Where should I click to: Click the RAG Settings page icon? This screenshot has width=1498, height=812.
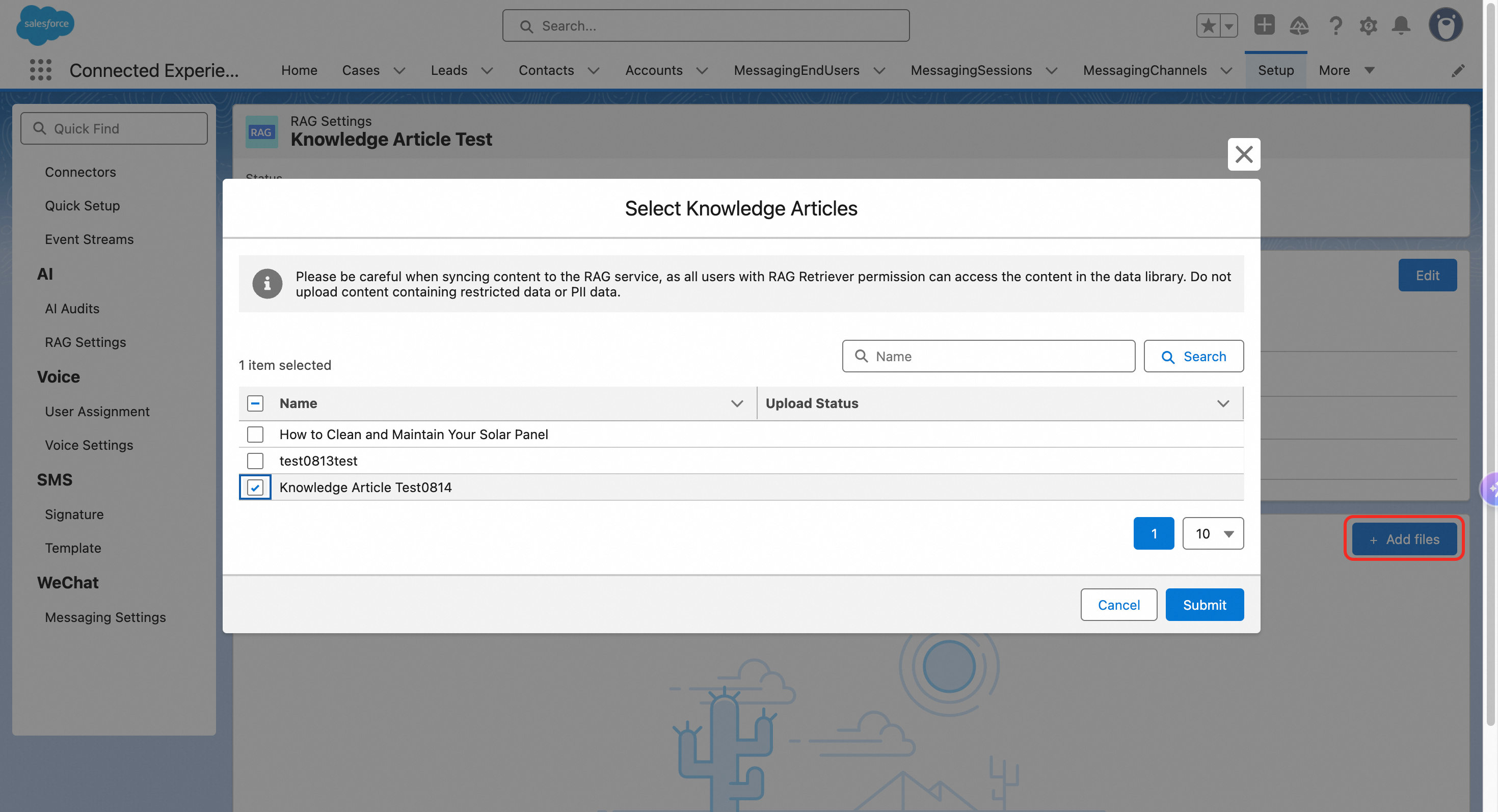[x=261, y=131]
